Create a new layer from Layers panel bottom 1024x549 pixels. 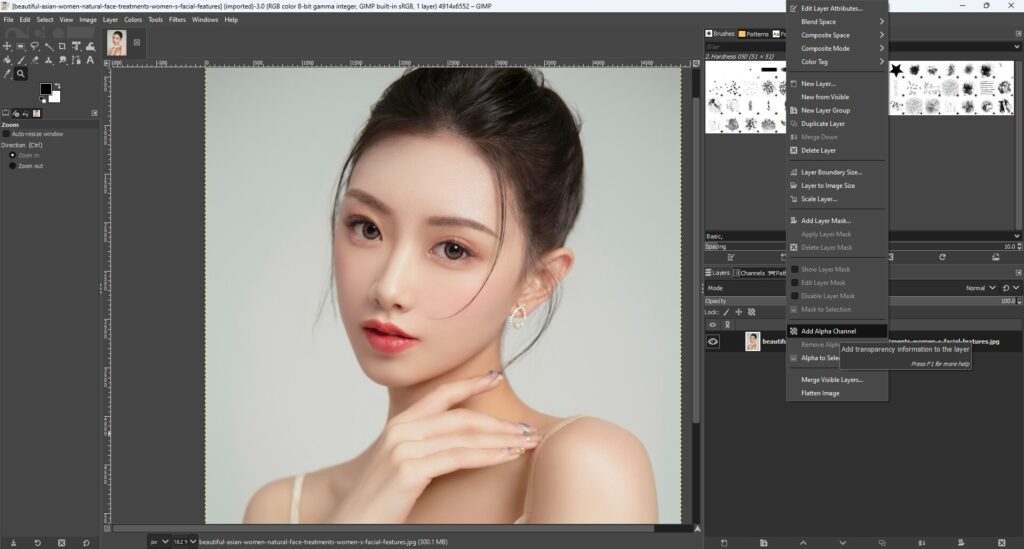point(724,542)
